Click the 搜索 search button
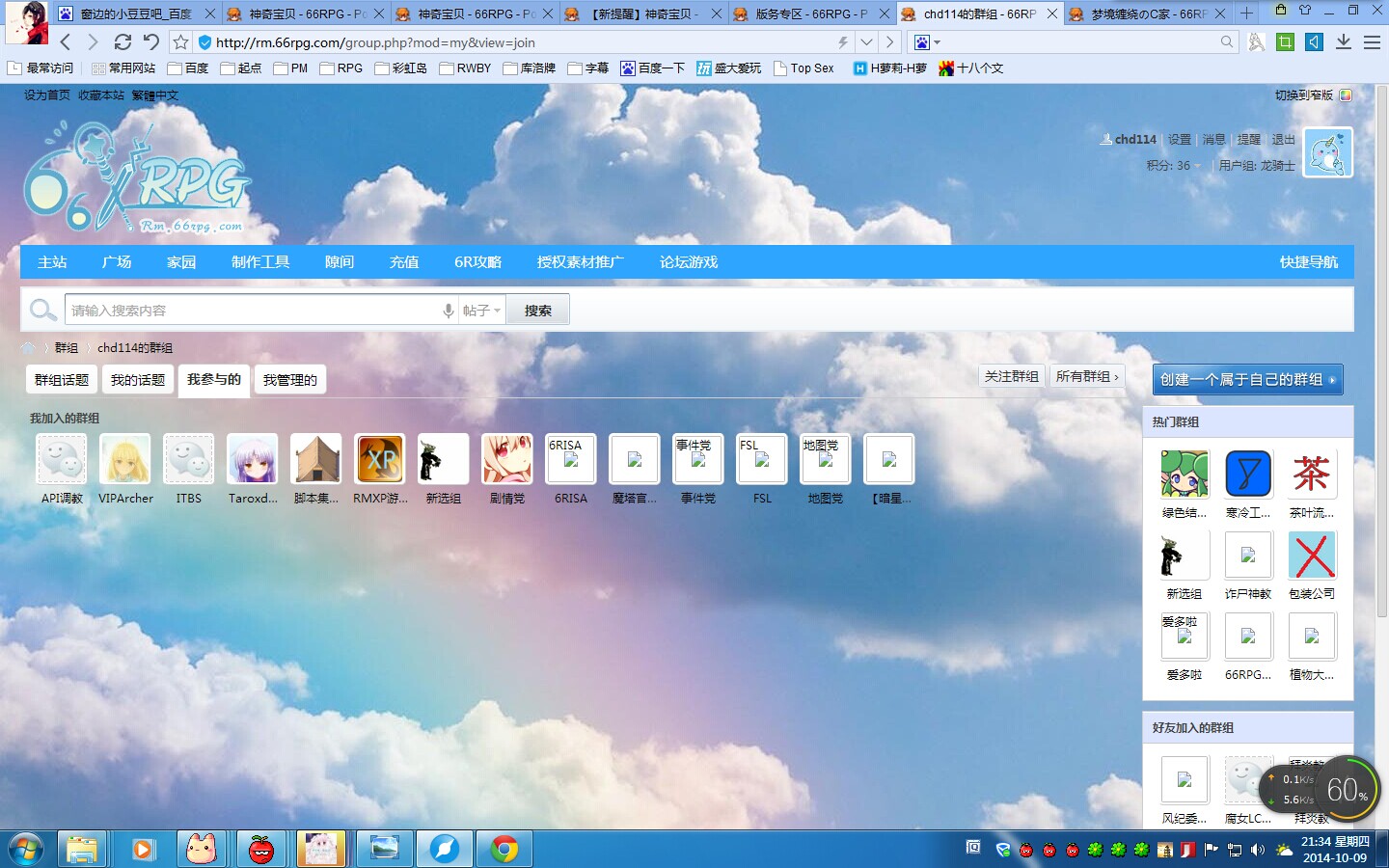Viewport: 1389px width, 868px height. (x=537, y=311)
